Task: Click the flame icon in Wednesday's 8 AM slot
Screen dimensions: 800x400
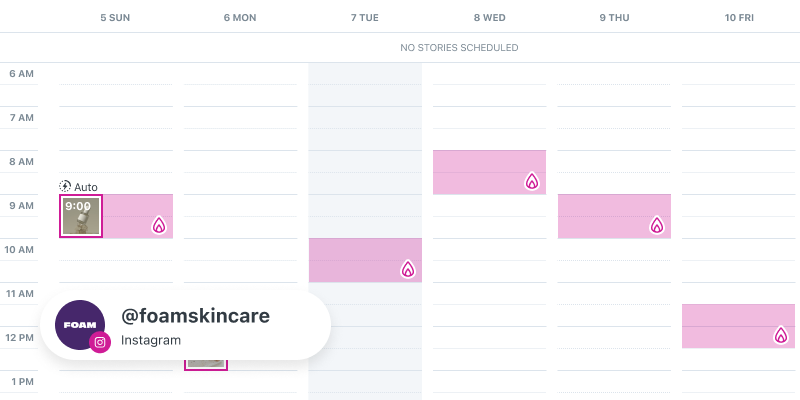Action: pyautogui.click(x=532, y=181)
